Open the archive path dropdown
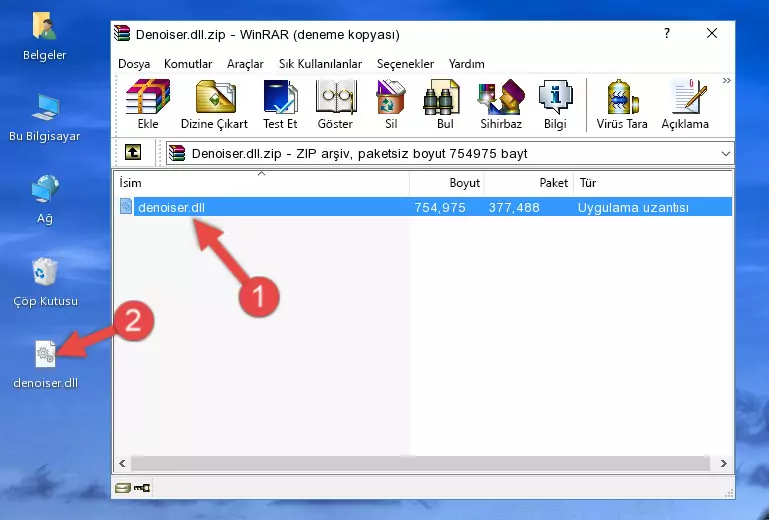This screenshot has width=769, height=520. (x=726, y=154)
